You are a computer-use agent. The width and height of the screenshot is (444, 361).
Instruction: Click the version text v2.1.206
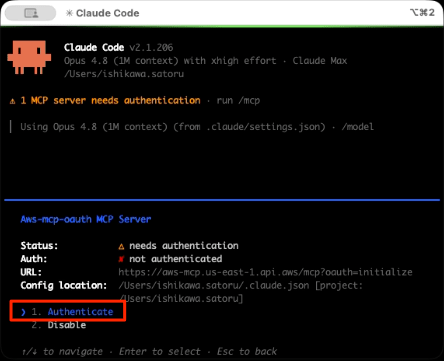click(151, 47)
